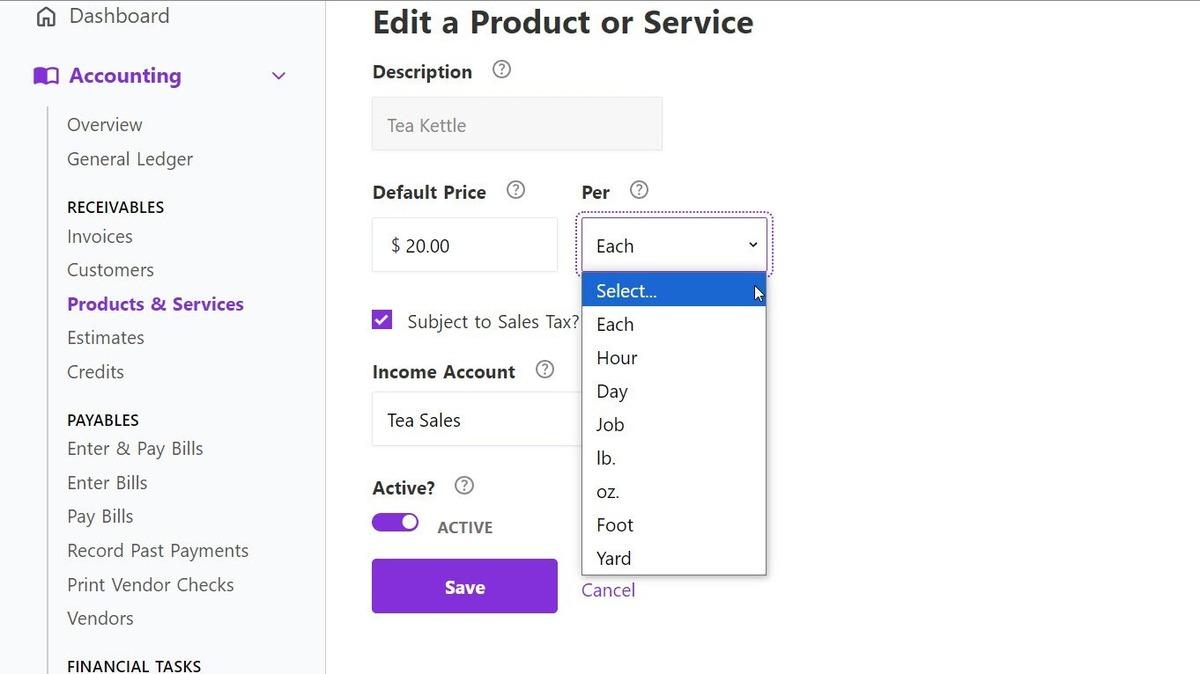
Task: Choose Hour from the Per list
Action: [x=617, y=358]
